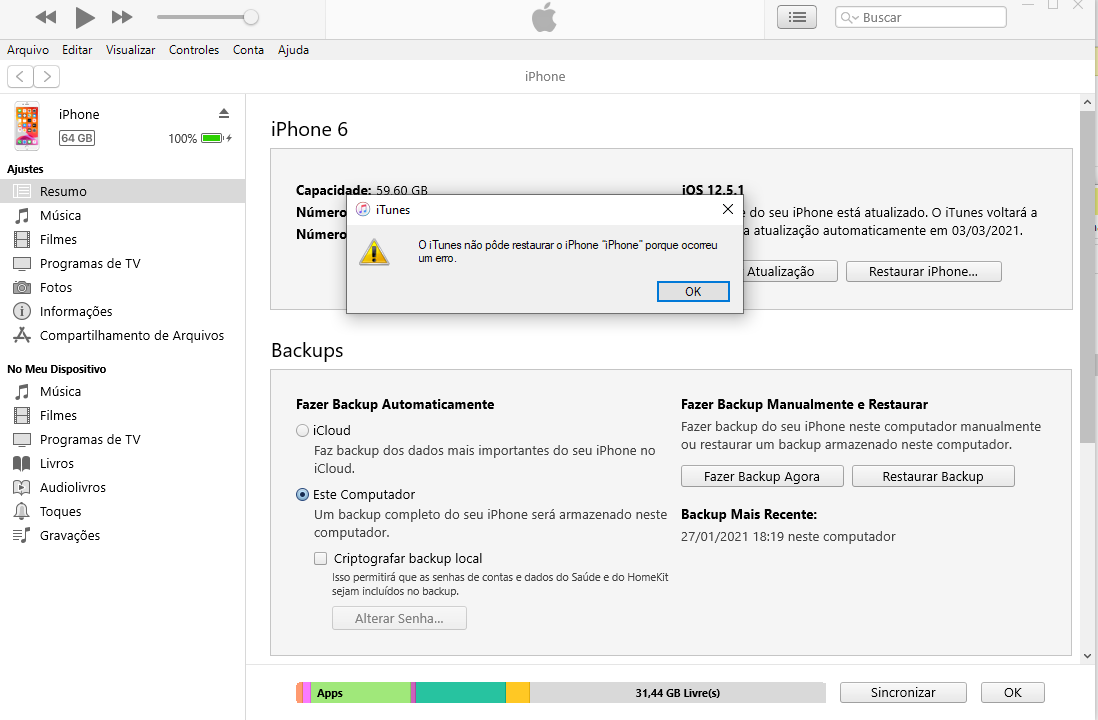Click OK in the iTunes error dialog
1098x720 pixels.
click(693, 291)
